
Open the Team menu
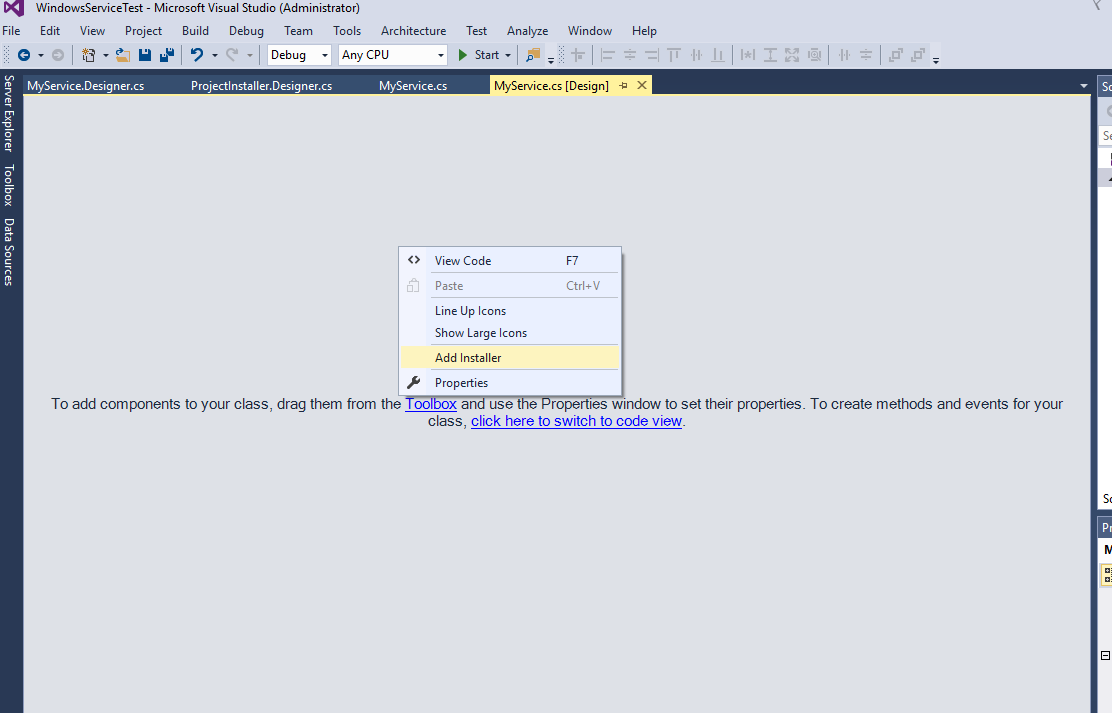[298, 31]
